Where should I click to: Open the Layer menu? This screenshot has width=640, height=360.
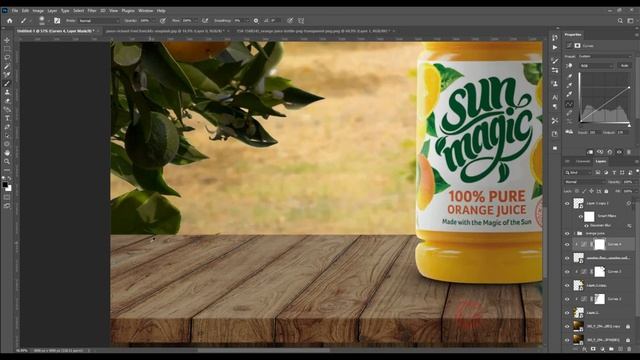[x=52, y=11]
